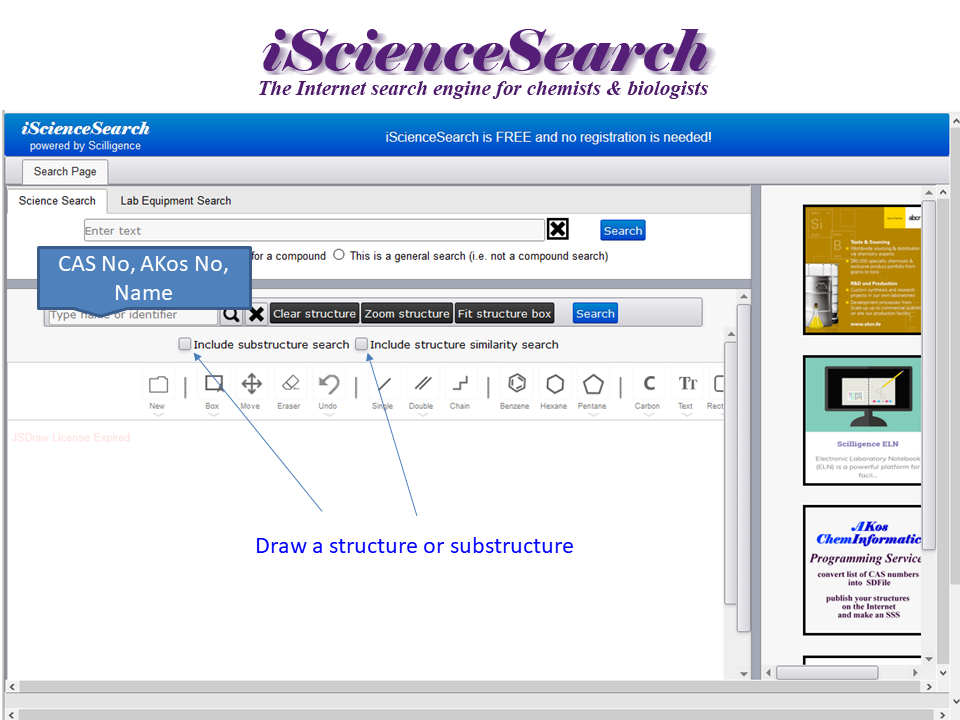The image size is (960, 720).
Task: Expand dropdown arrow under Carbon tool
Action: point(648,414)
